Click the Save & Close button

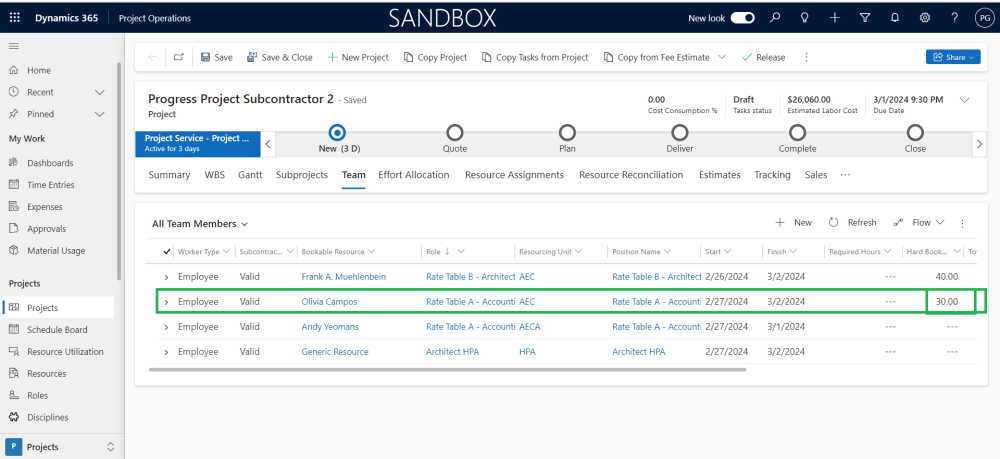click(280, 58)
